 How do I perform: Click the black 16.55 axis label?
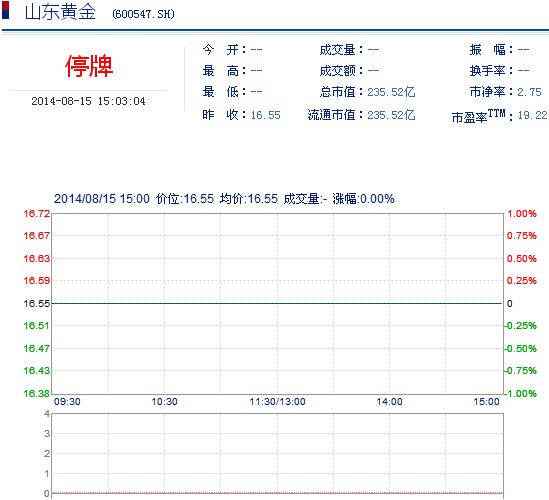pos(37,304)
